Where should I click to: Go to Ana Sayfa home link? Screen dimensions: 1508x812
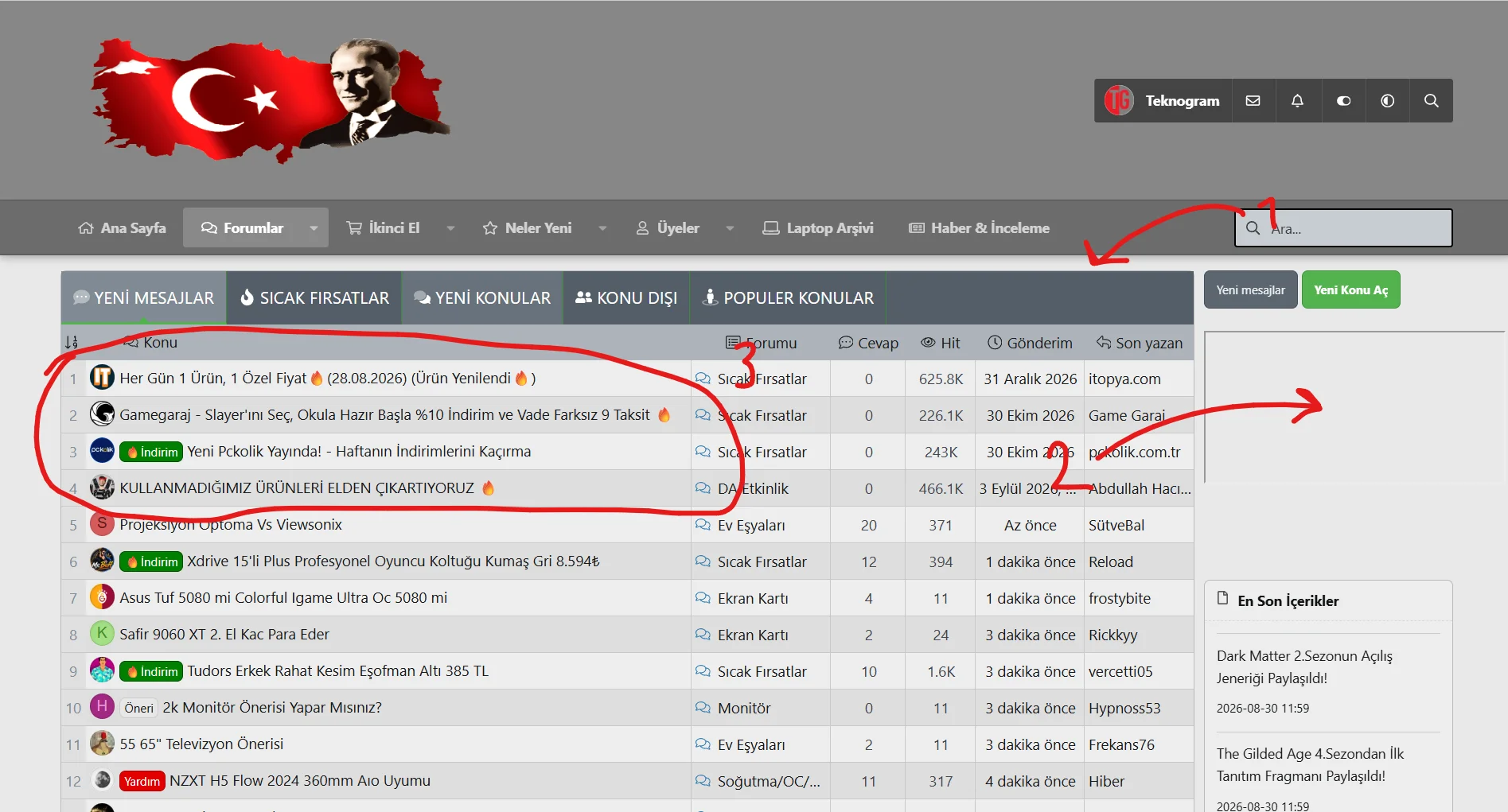(123, 228)
